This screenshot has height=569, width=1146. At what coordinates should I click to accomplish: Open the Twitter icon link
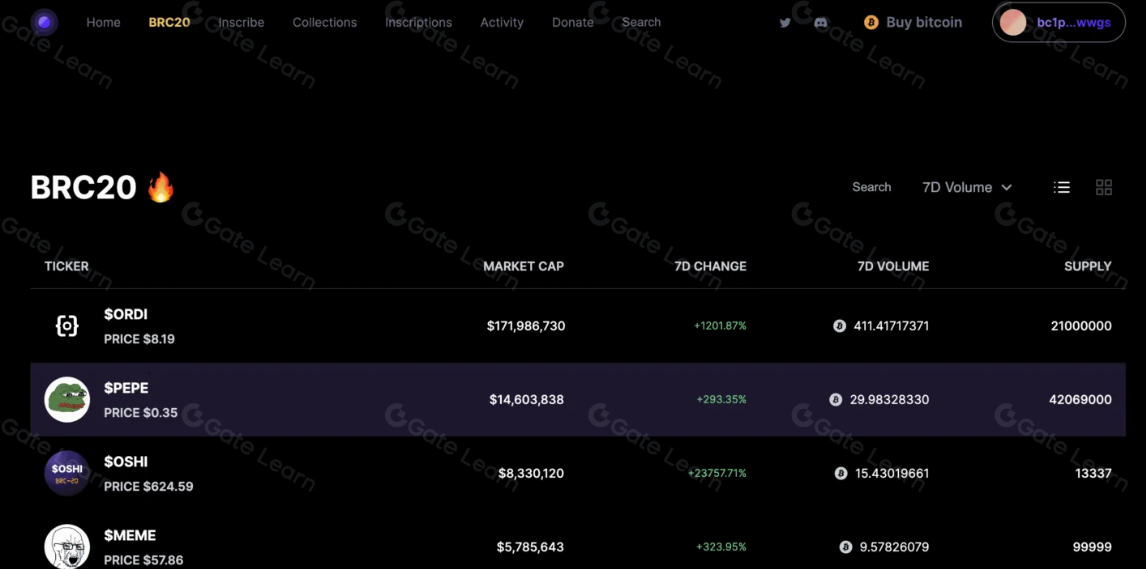coord(785,23)
